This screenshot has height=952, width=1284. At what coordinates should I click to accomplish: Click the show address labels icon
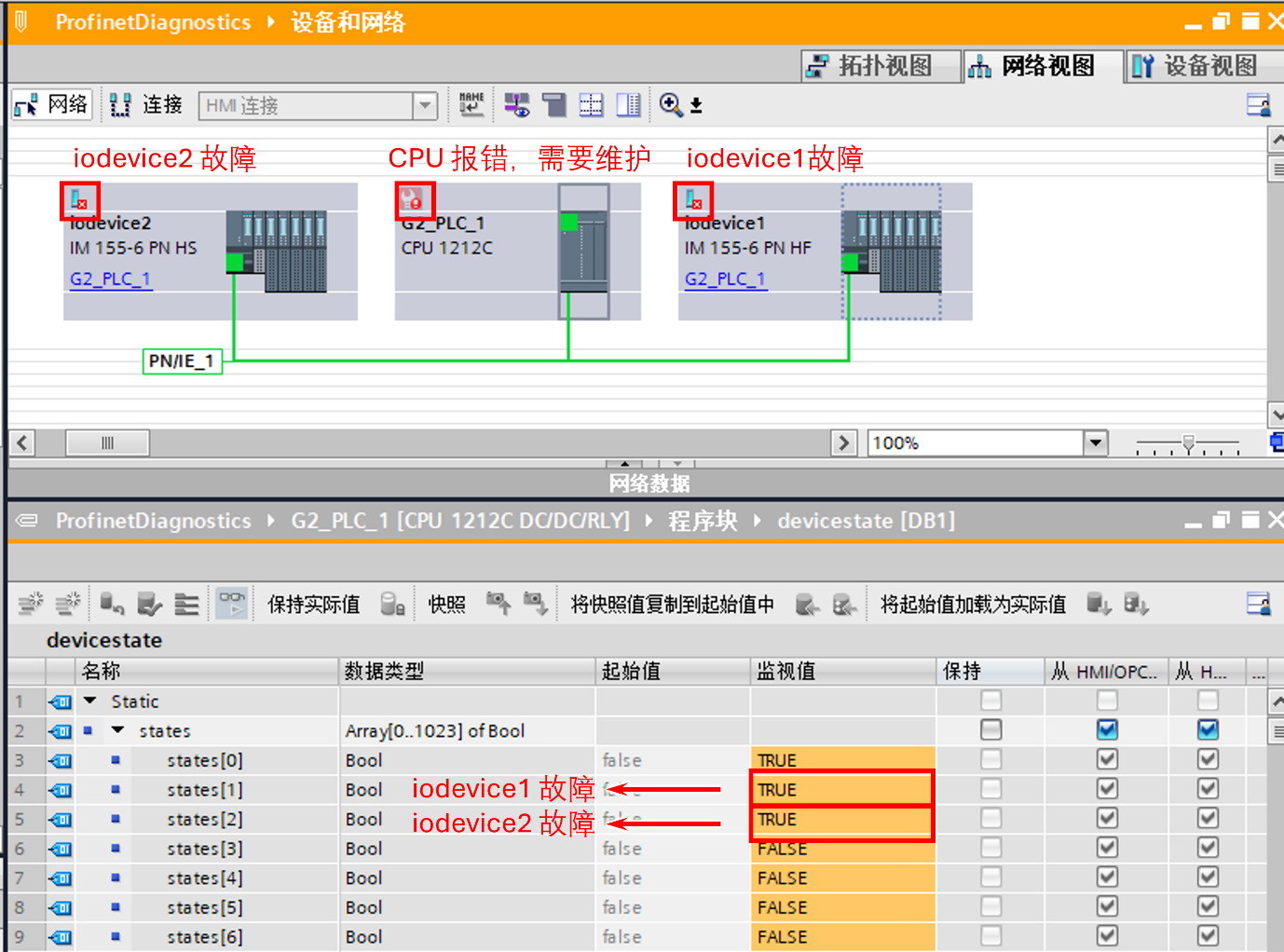516,104
